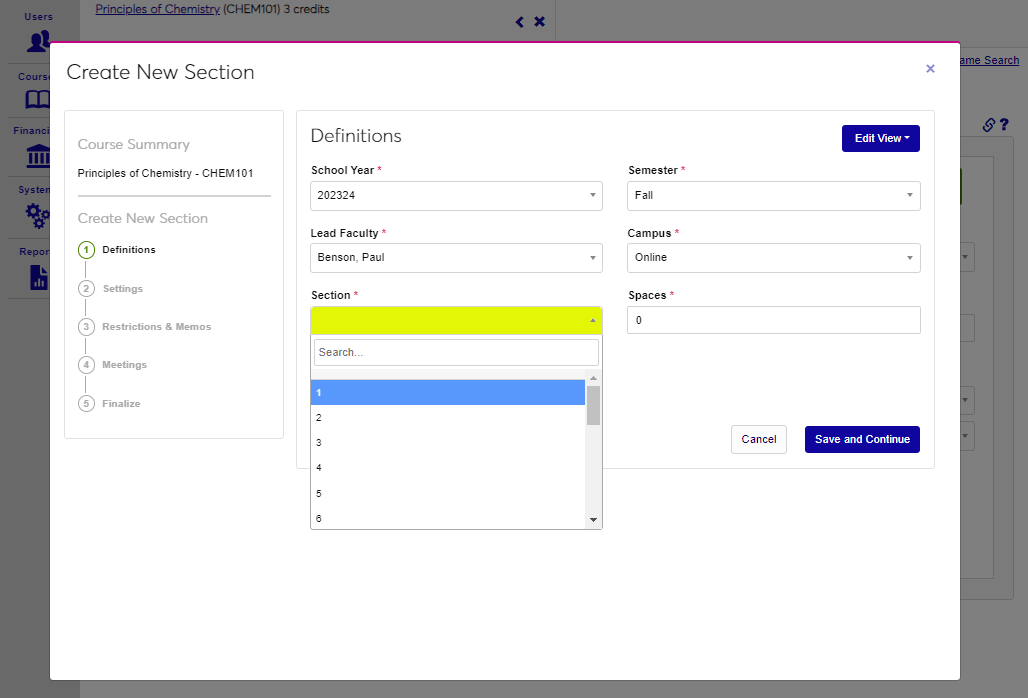Close the Create New Section dialog
This screenshot has width=1028, height=698.
click(x=930, y=69)
